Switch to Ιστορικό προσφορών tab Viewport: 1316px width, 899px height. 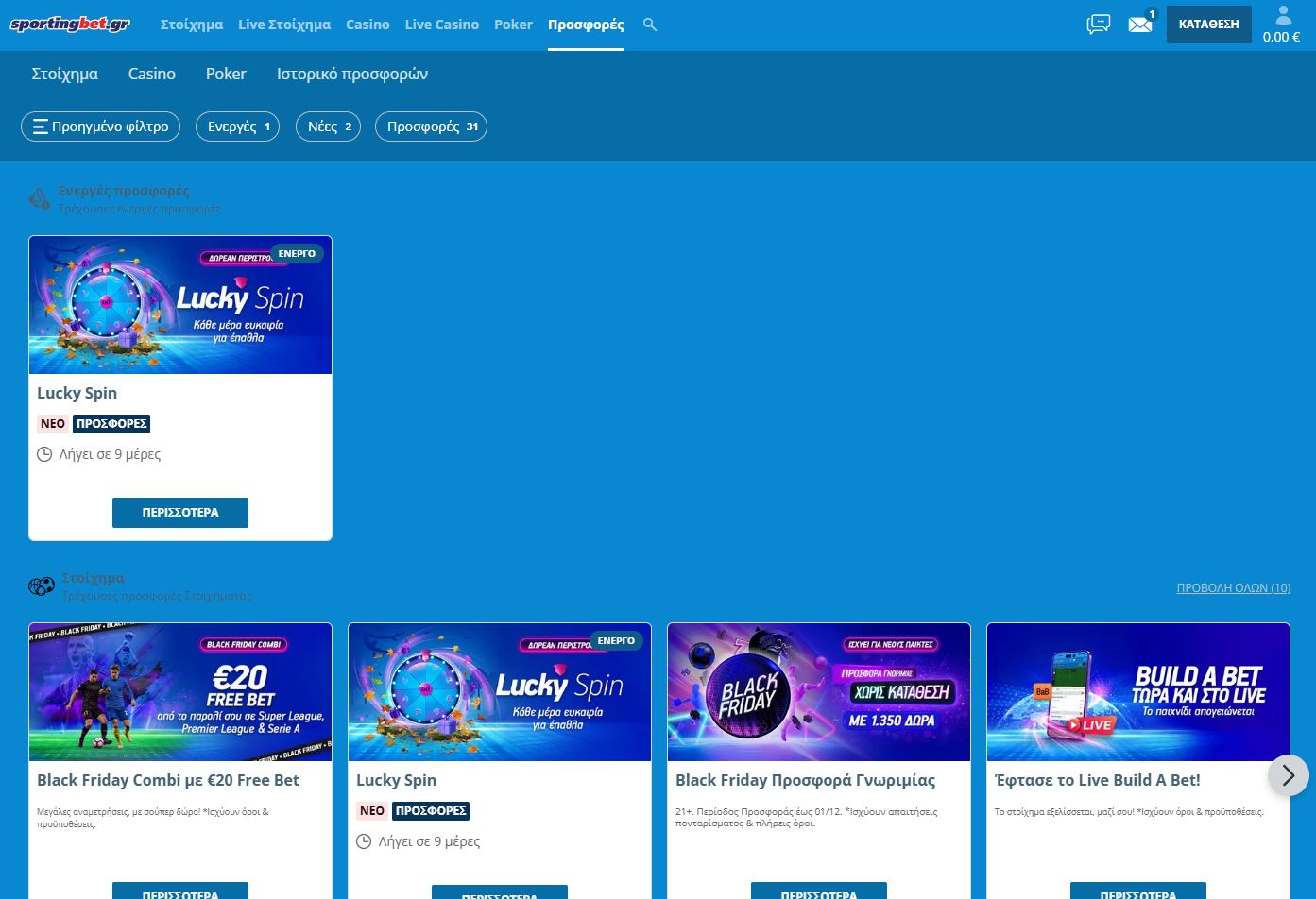[351, 74]
